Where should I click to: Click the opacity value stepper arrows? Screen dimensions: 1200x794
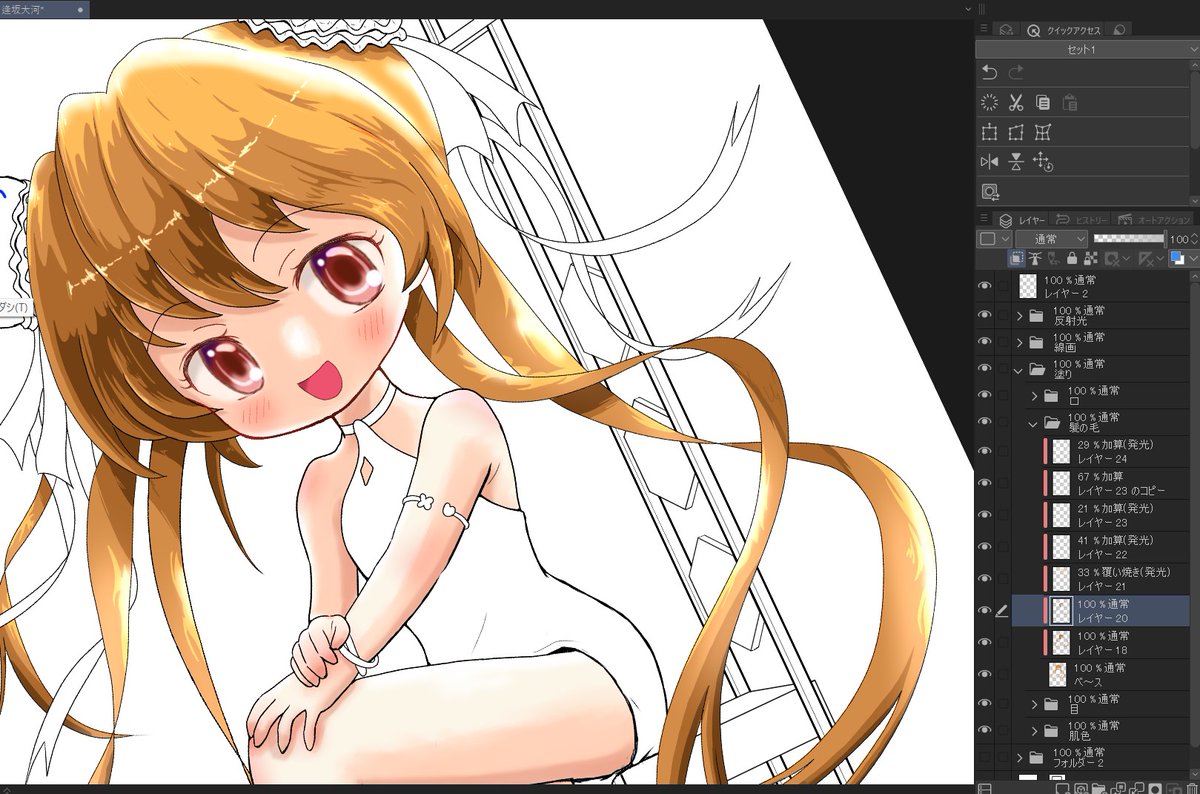pos(1193,239)
